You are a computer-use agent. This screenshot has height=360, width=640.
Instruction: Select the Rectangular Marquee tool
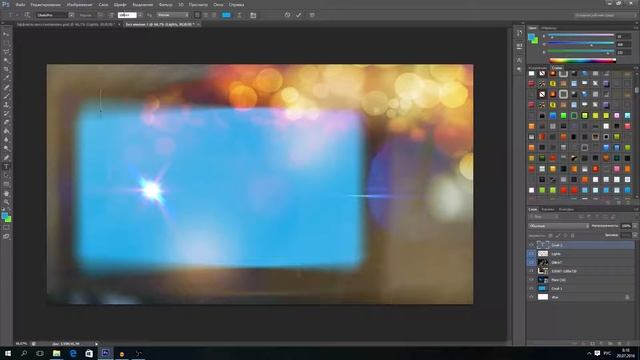(6, 43)
